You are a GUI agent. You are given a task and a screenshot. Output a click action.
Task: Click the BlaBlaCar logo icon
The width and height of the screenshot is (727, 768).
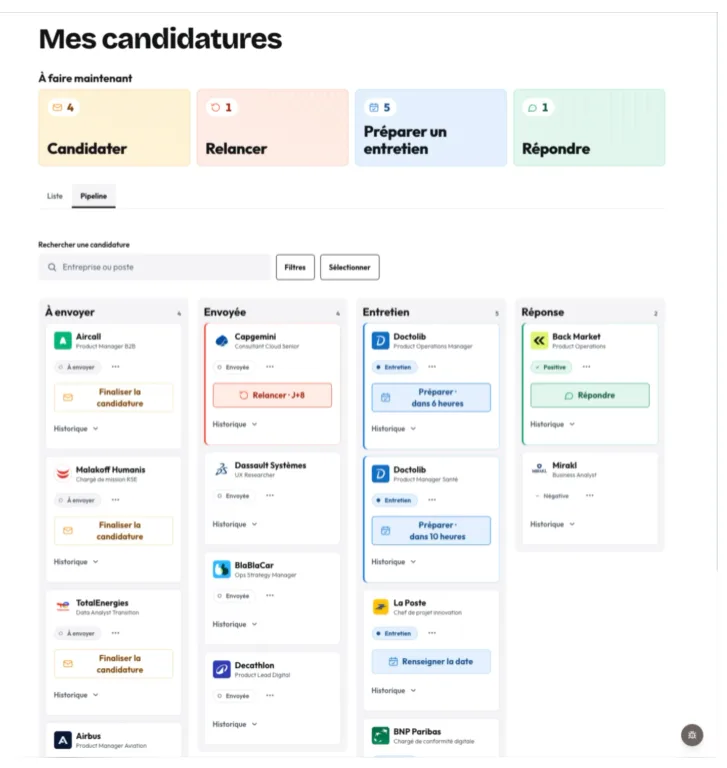[221, 569]
